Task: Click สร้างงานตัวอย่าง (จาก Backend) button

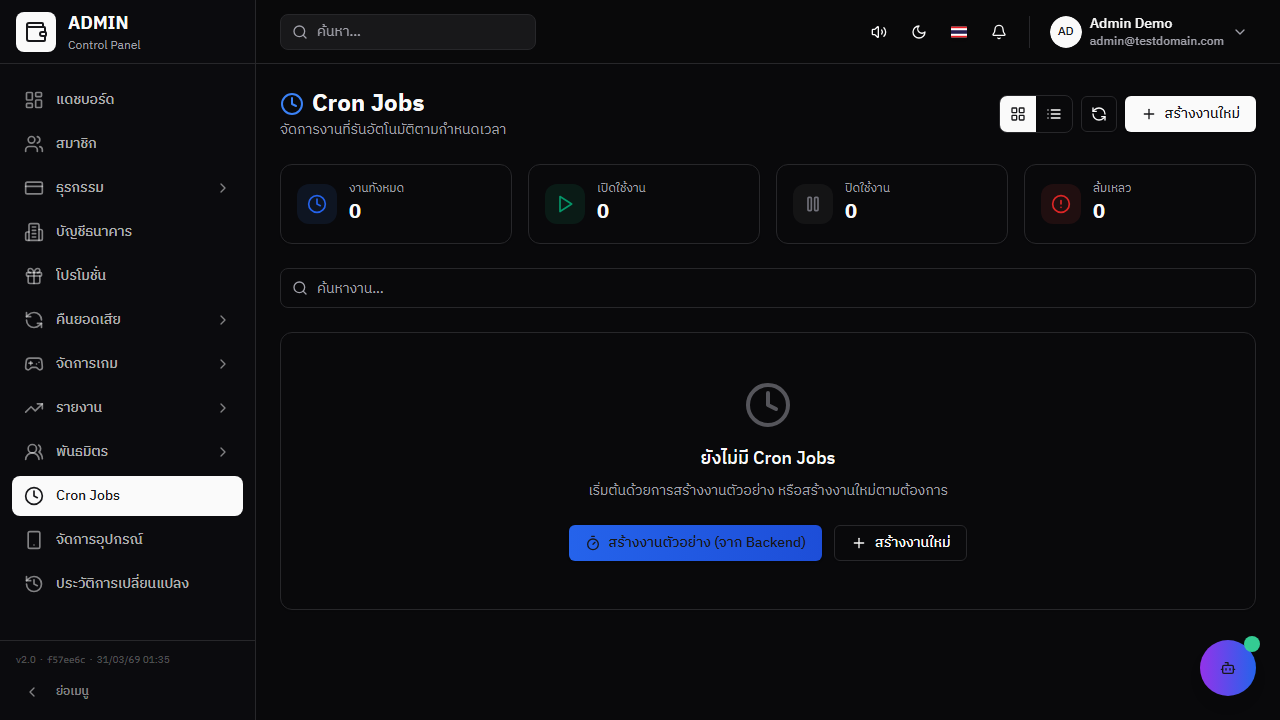Action: tap(695, 543)
